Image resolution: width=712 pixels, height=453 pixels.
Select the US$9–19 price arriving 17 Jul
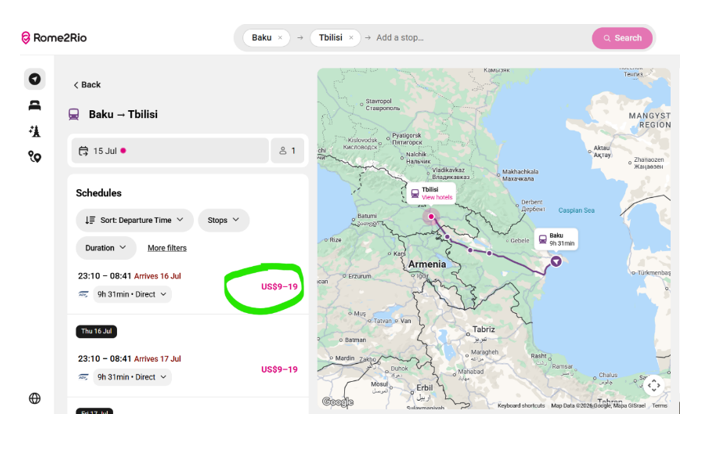pos(279,369)
